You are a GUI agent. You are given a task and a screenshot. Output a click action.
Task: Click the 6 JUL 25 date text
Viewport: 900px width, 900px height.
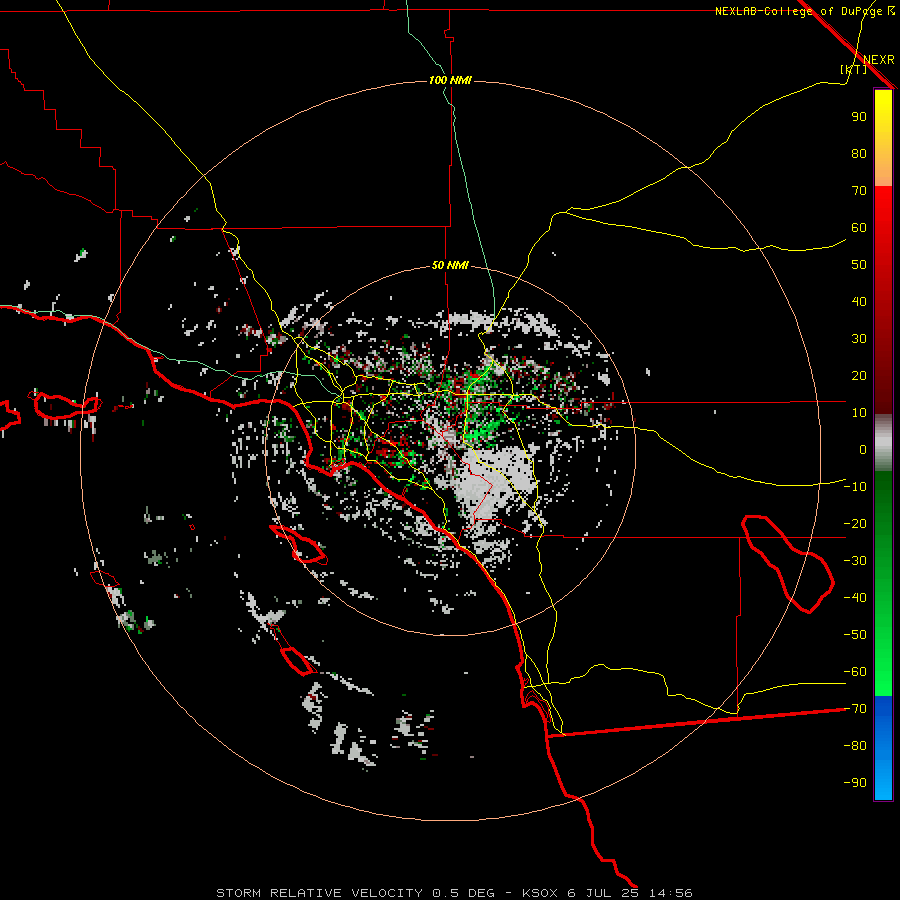coord(603,893)
